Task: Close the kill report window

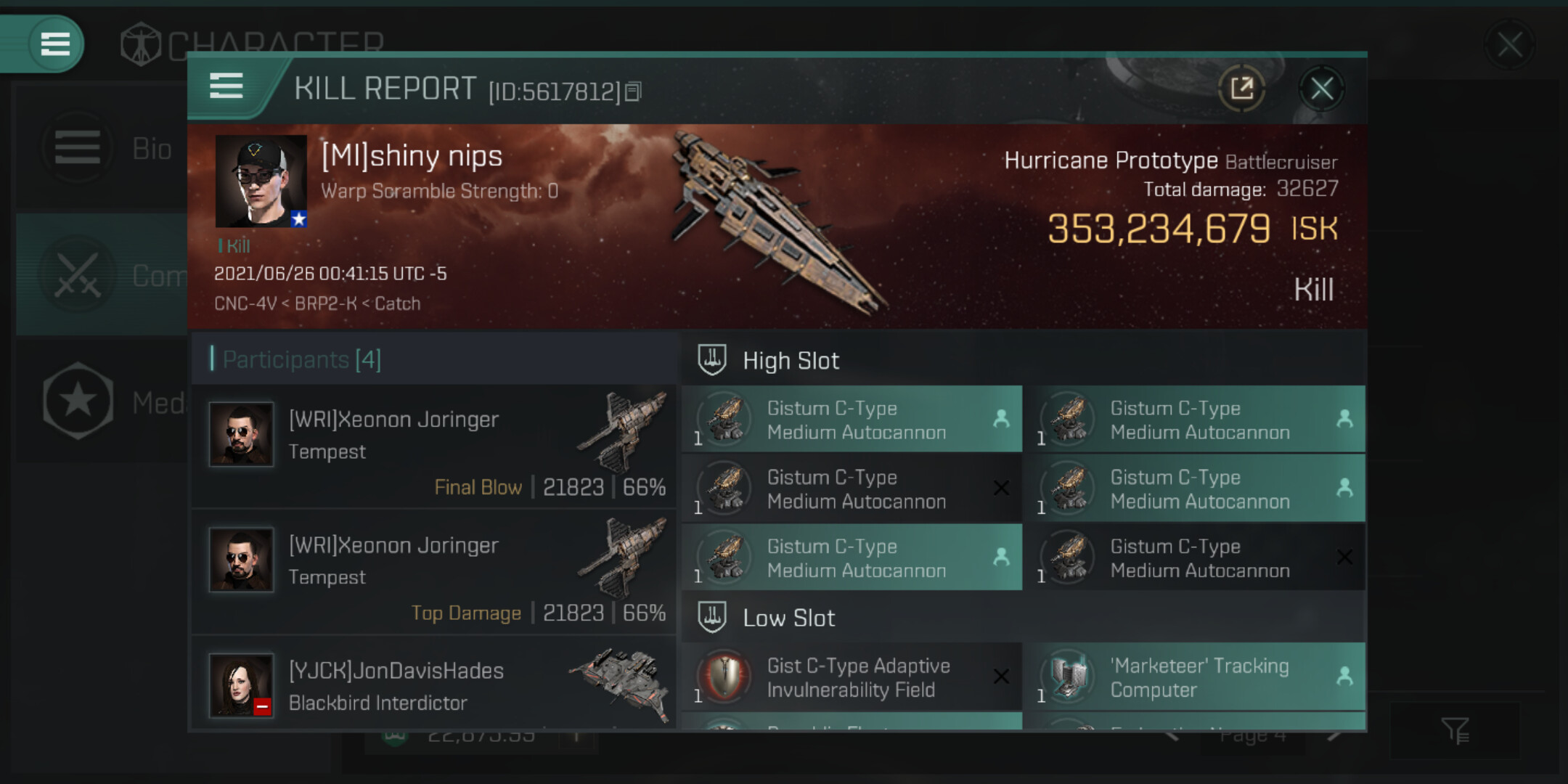Action: tap(1321, 89)
